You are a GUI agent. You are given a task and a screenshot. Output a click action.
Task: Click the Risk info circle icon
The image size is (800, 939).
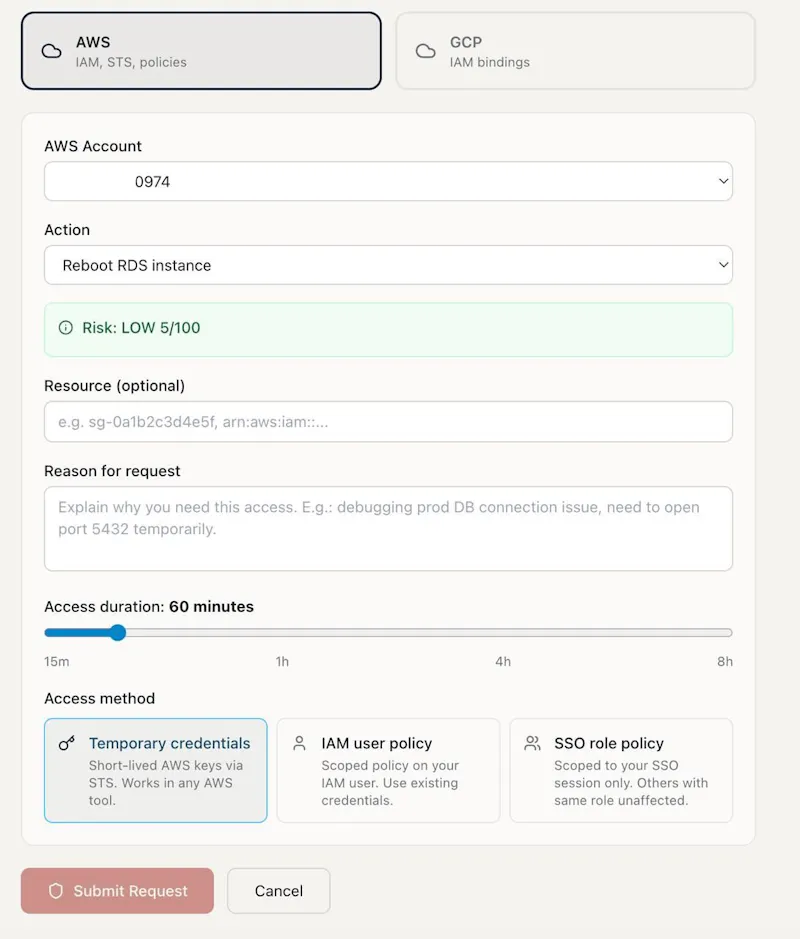[x=66, y=328]
